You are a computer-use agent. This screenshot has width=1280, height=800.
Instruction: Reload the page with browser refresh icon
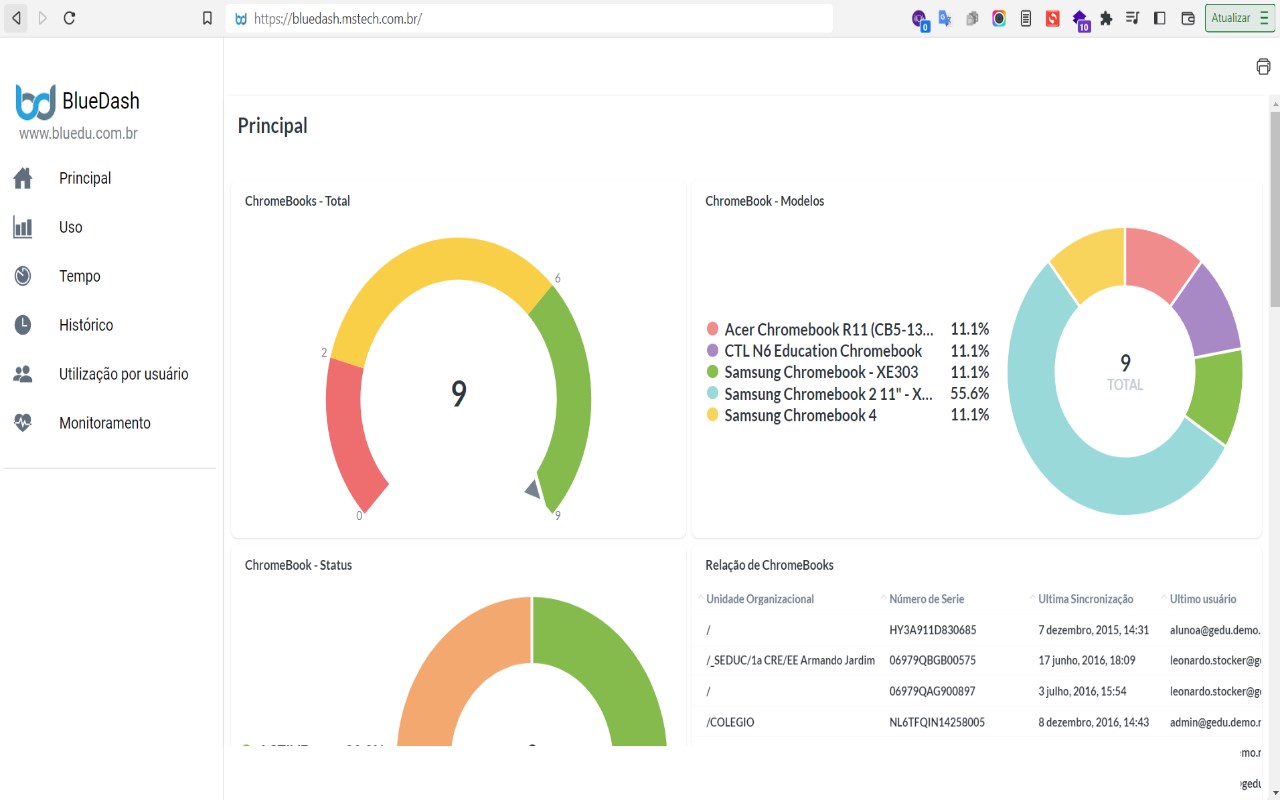pyautogui.click(x=69, y=18)
